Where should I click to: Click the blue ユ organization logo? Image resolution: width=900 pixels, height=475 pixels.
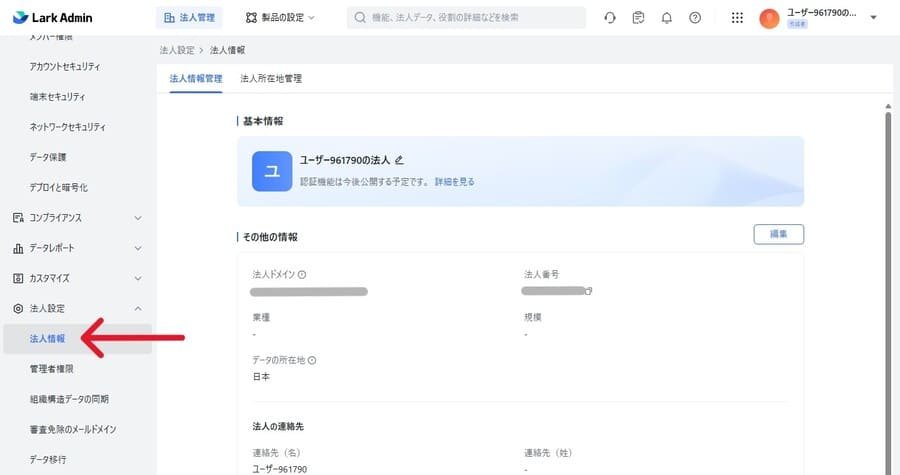point(272,171)
